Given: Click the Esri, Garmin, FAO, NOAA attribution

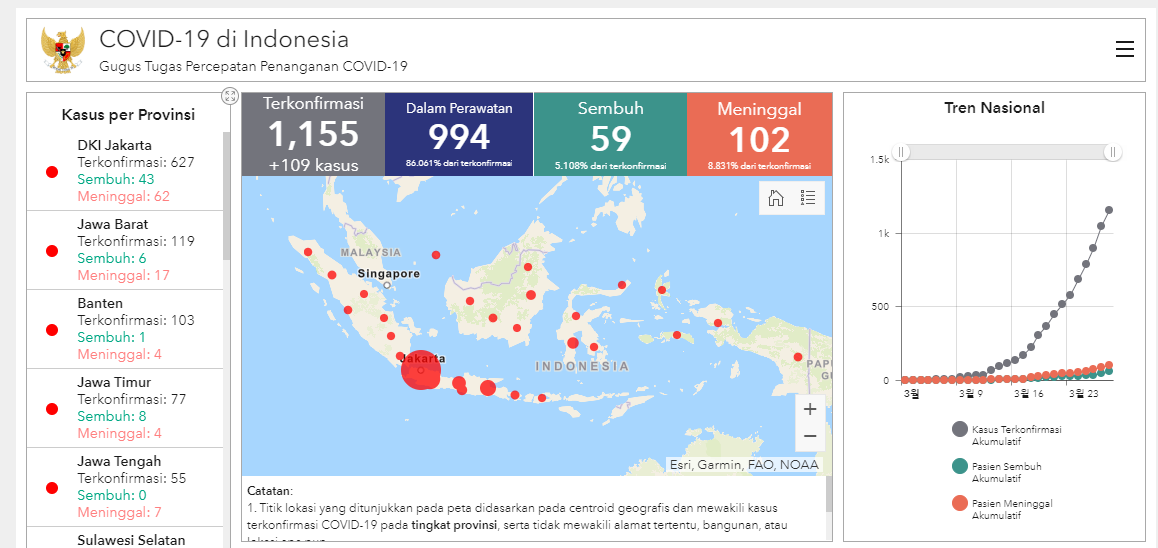Looking at the screenshot, I should pyautogui.click(x=744, y=465).
